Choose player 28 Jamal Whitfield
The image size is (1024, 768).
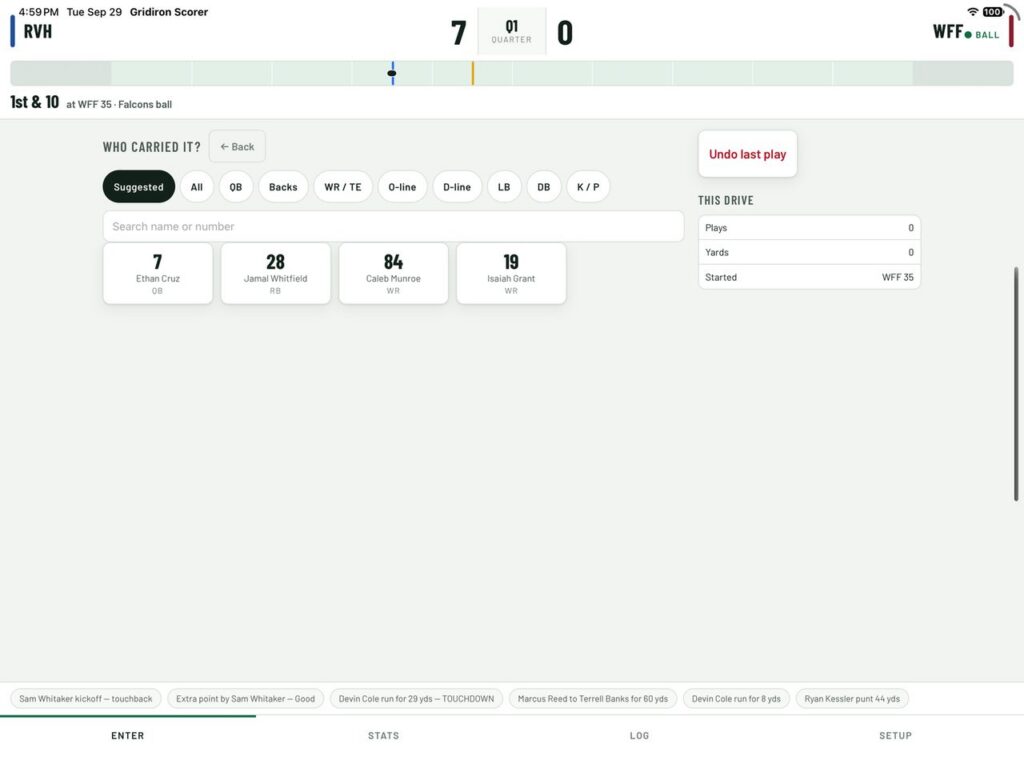[276, 274]
